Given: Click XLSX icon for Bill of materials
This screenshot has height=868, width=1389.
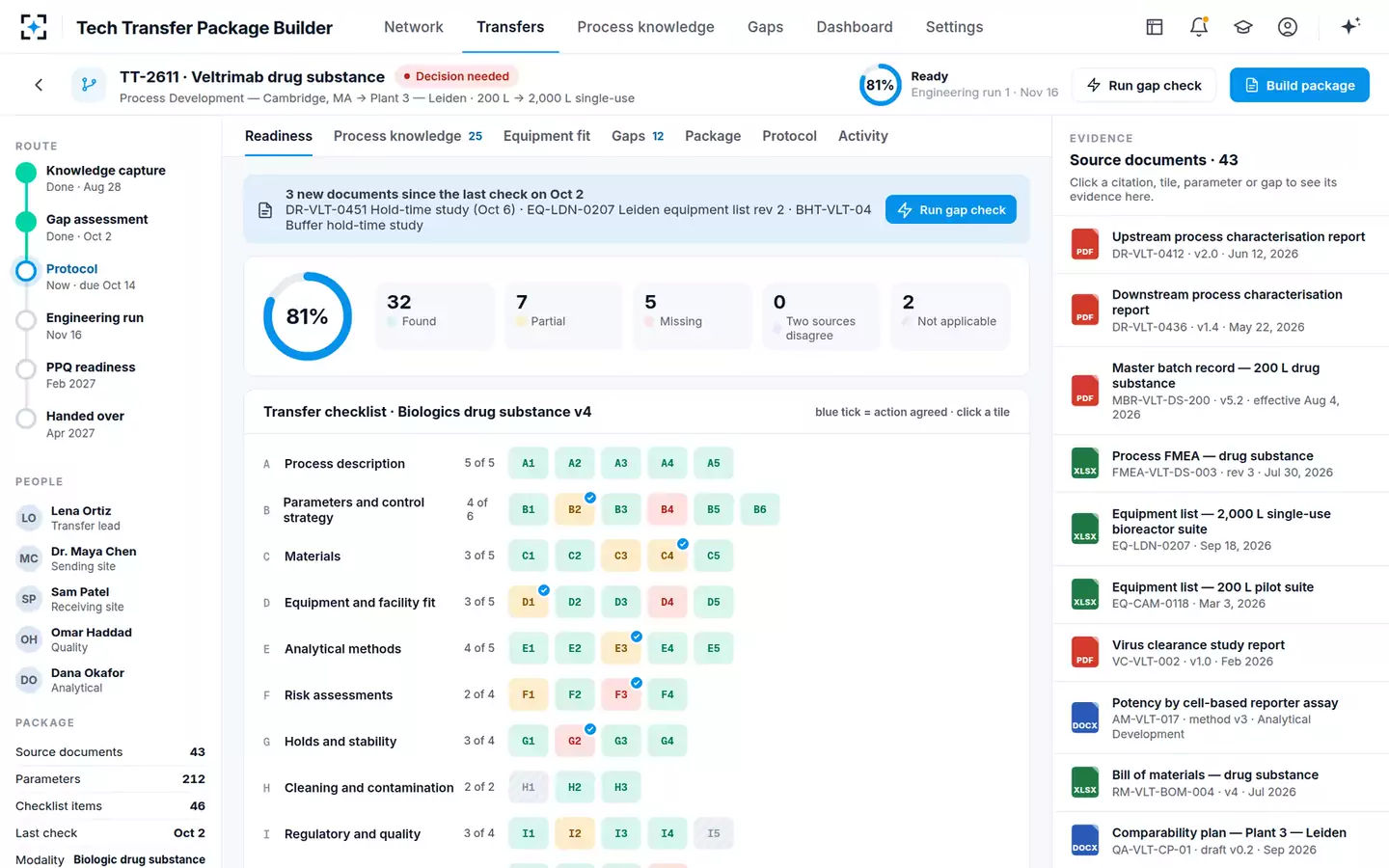Looking at the screenshot, I should (1085, 782).
